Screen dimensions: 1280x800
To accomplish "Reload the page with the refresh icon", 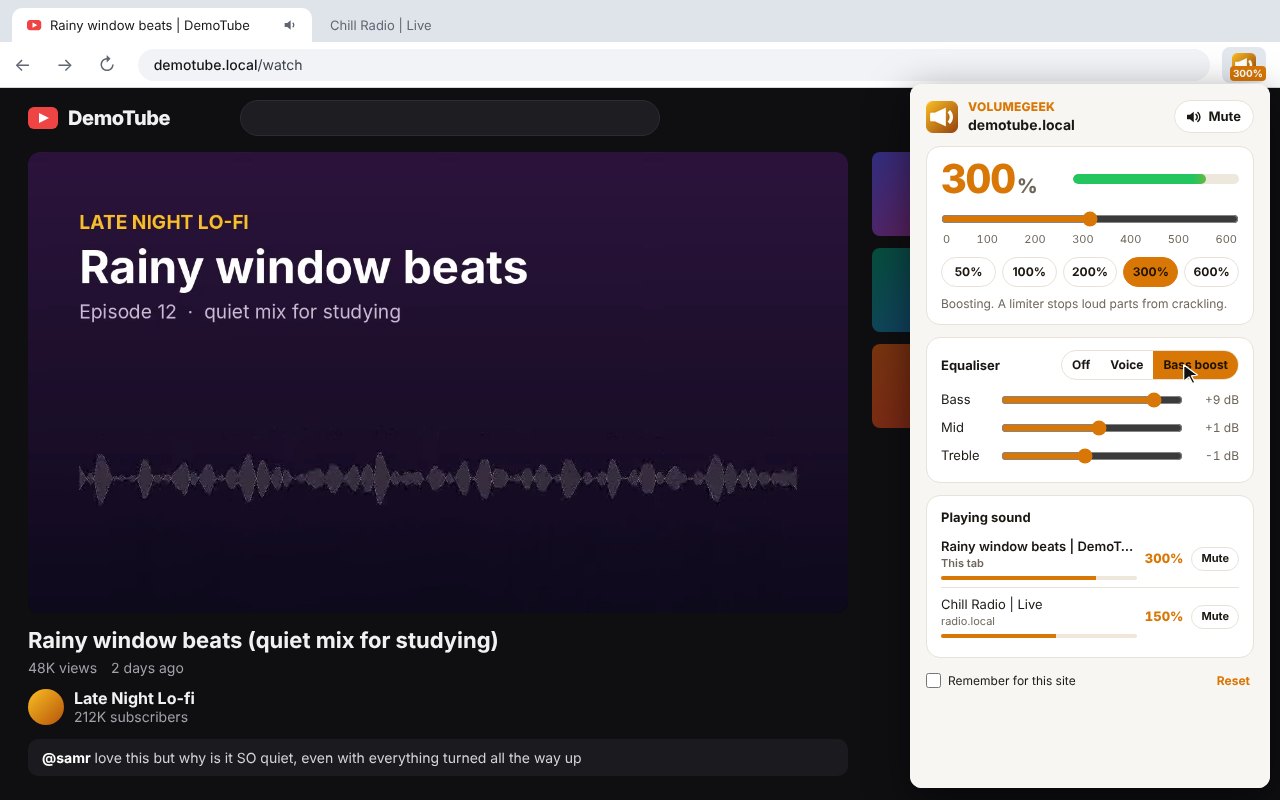I will 107,65.
